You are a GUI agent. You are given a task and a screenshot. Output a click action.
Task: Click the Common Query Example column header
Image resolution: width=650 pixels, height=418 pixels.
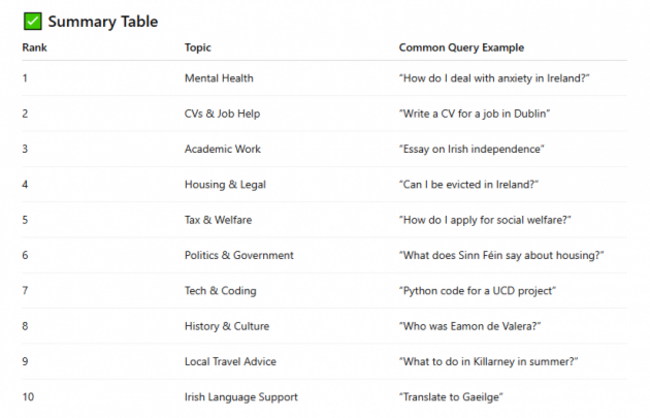[x=461, y=47]
